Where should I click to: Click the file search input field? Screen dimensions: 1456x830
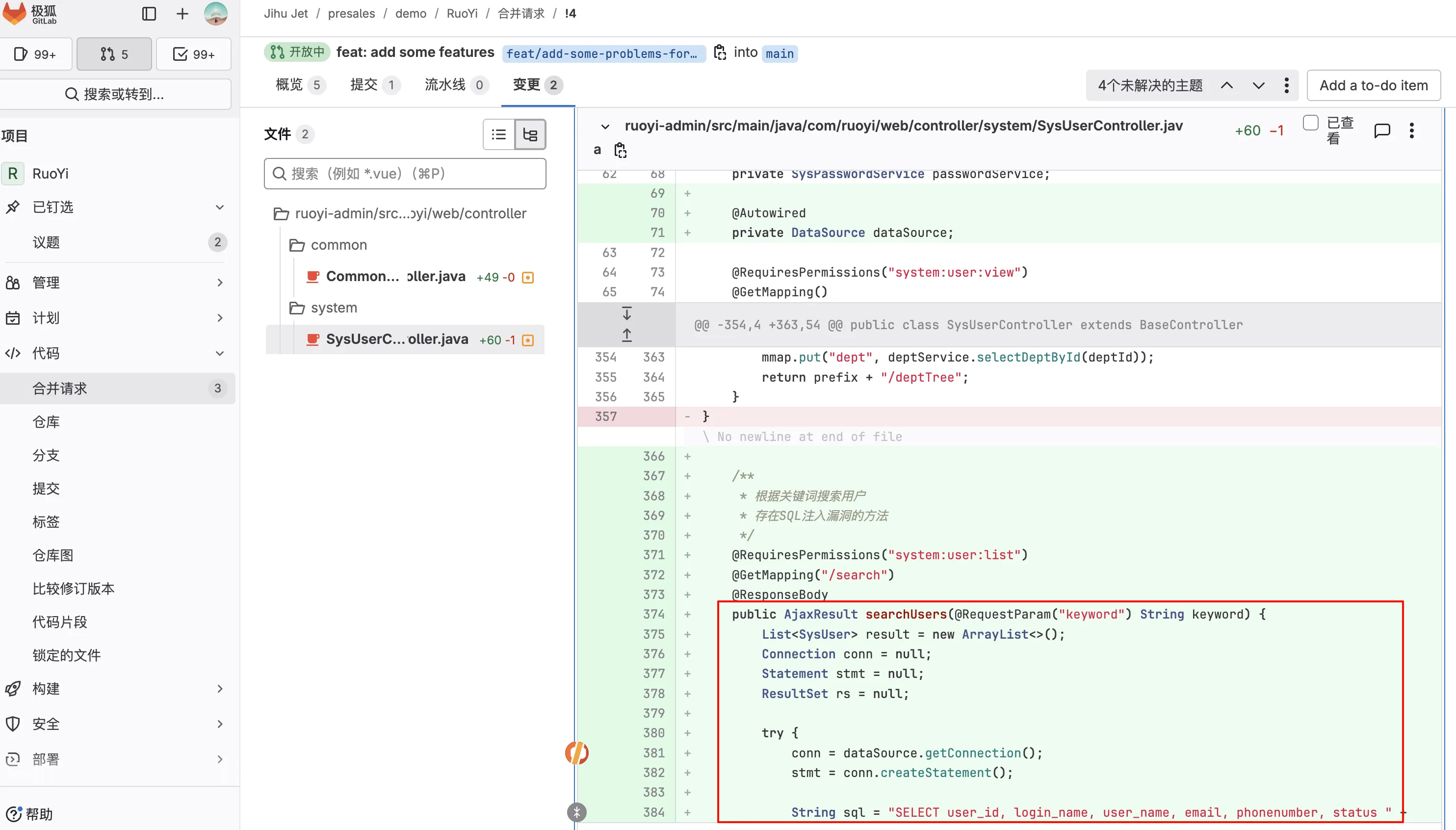405,174
